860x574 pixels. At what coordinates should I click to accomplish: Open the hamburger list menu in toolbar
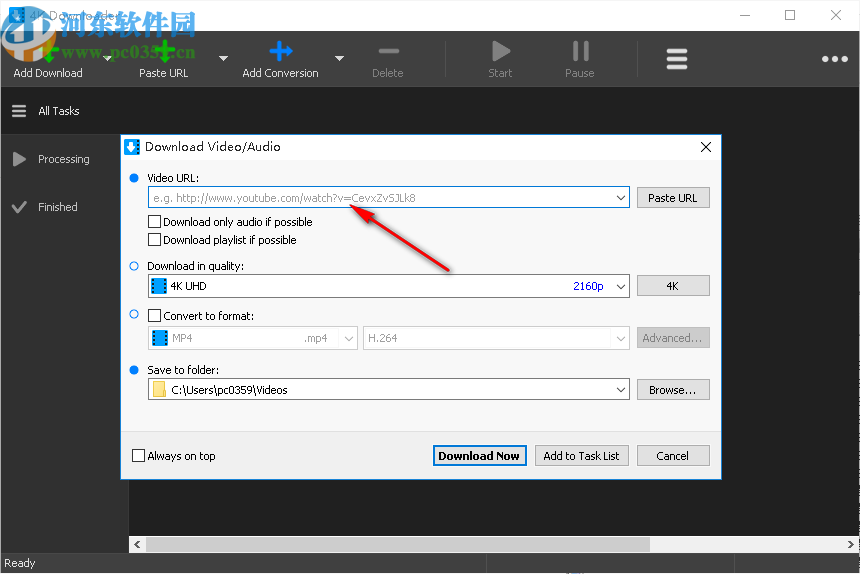677,59
